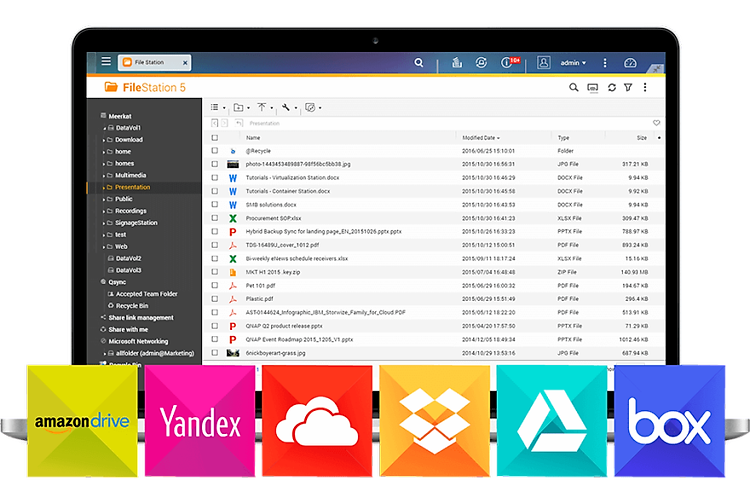Open the Qsync Recycle Bin
750x486 pixels.
click(132, 306)
